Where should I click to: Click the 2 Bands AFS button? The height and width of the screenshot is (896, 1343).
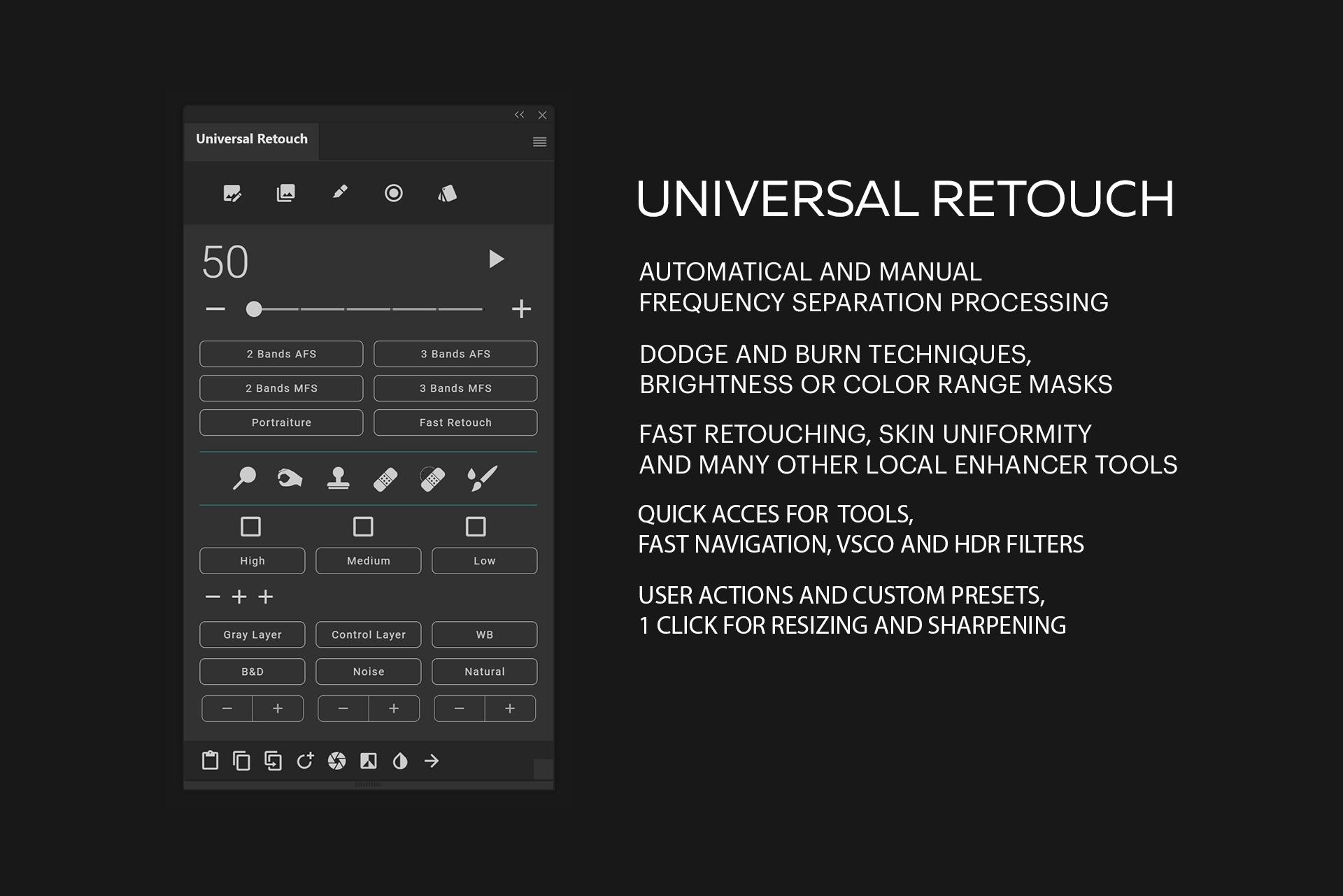pos(281,354)
